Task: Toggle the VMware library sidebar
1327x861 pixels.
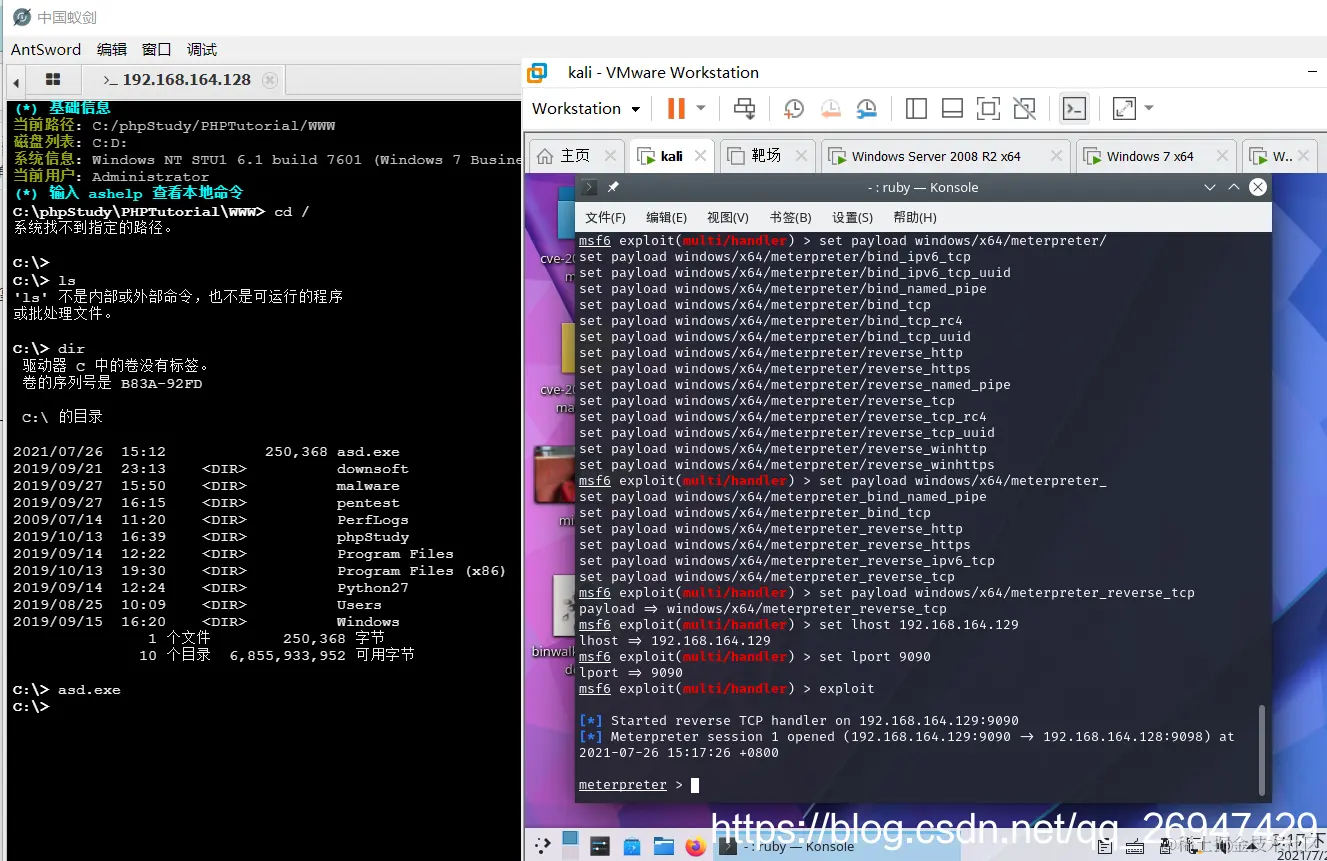Action: tap(916, 108)
